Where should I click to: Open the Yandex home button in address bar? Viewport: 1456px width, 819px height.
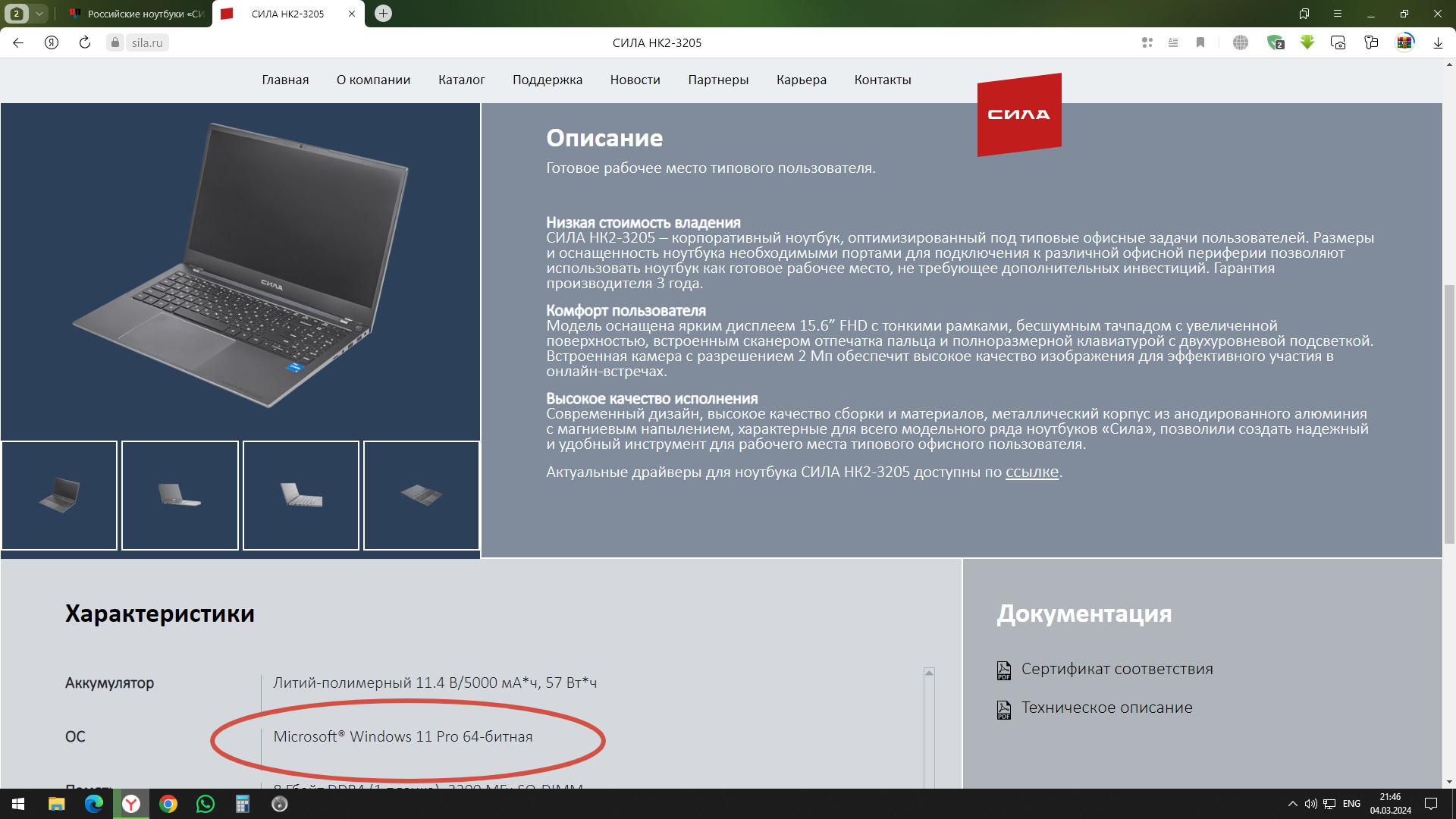click(x=52, y=42)
